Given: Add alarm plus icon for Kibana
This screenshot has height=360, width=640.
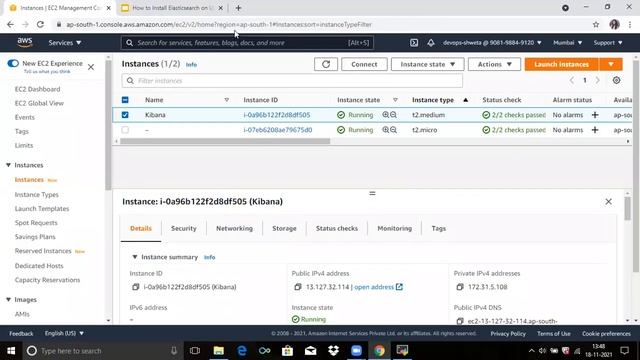Looking at the screenshot, I should [595, 115].
